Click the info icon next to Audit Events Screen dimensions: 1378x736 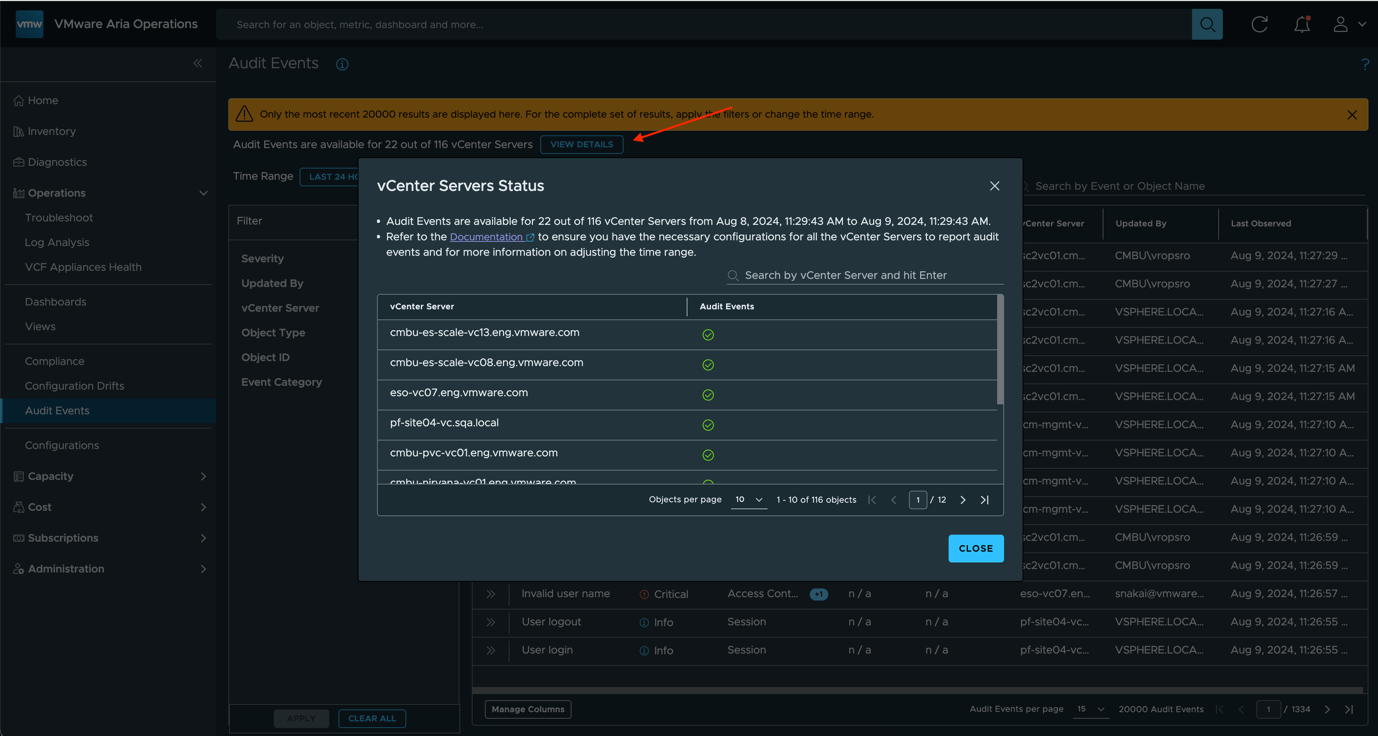click(x=342, y=64)
